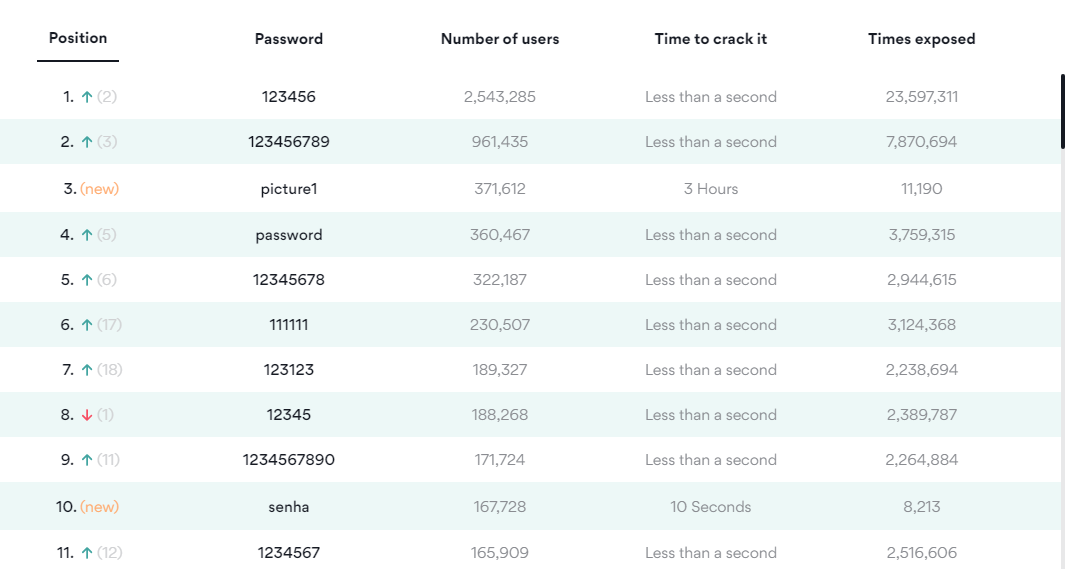Click the password entry picture1

click(x=289, y=188)
